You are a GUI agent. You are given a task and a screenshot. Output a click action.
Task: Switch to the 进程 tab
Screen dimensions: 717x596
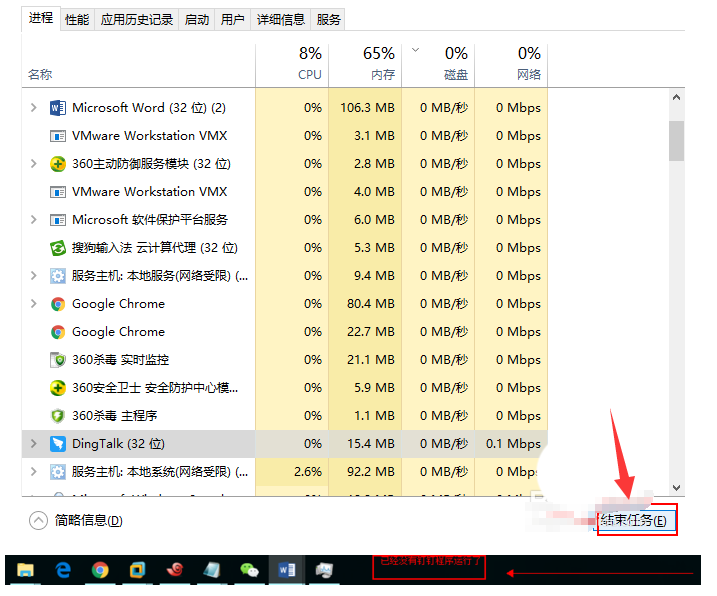41,19
